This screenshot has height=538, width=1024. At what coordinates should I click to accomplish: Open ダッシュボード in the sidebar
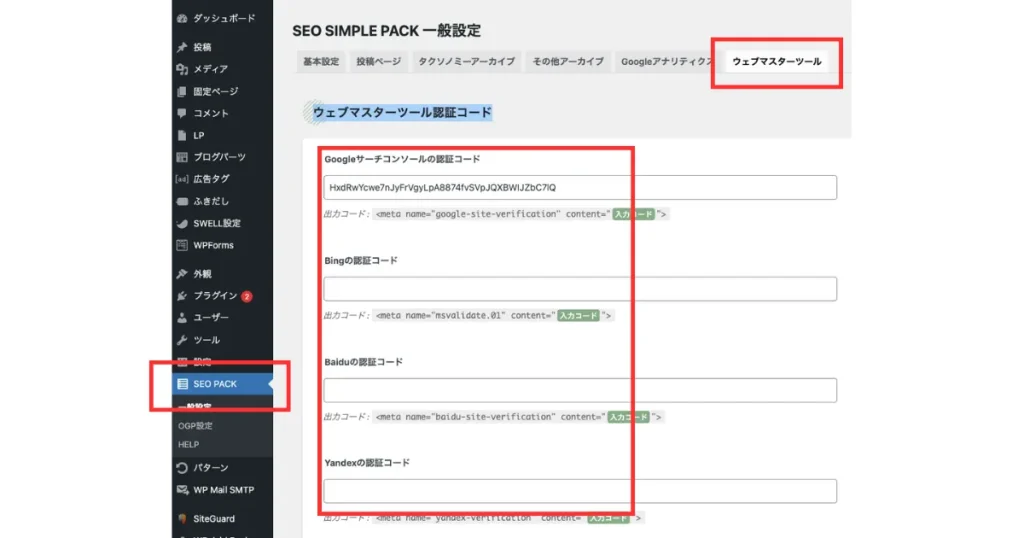[x=222, y=18]
